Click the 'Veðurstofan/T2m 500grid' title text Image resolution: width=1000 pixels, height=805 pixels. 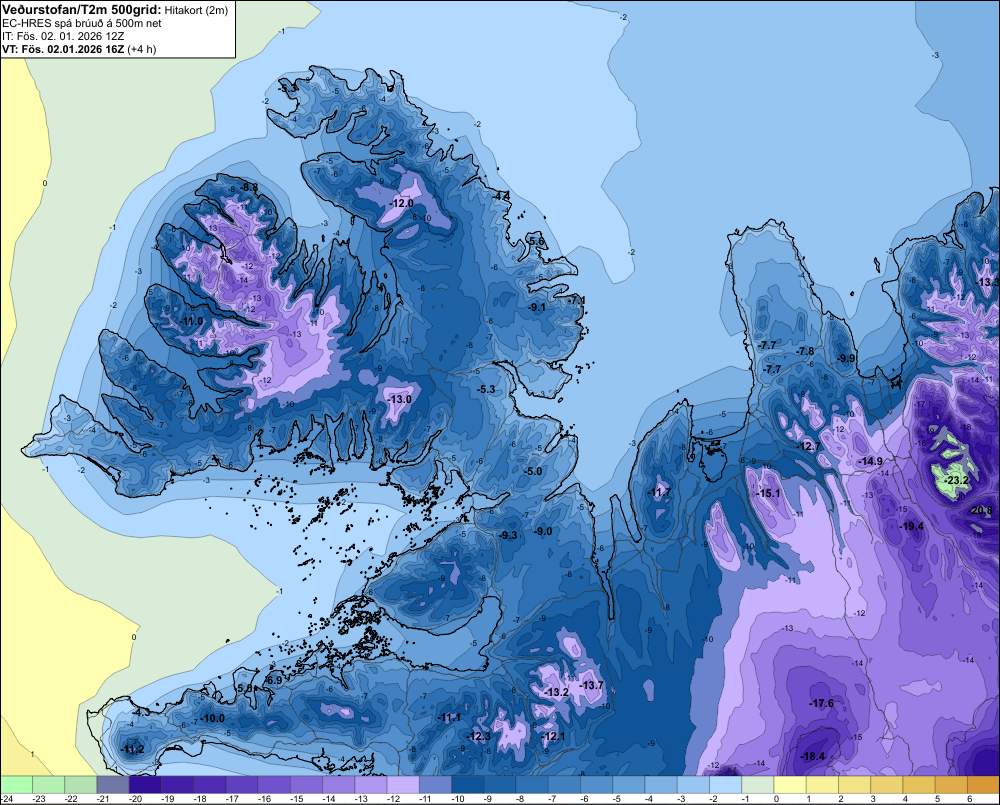click(x=82, y=9)
